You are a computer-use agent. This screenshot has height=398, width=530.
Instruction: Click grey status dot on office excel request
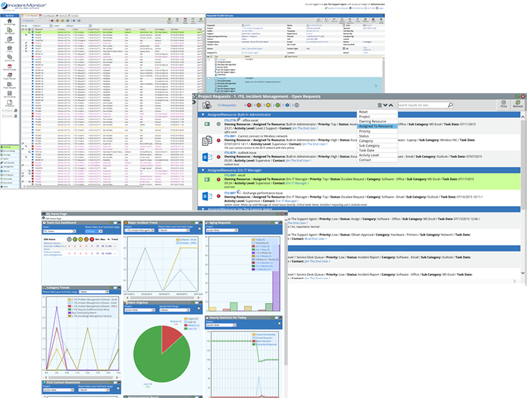click(219, 124)
